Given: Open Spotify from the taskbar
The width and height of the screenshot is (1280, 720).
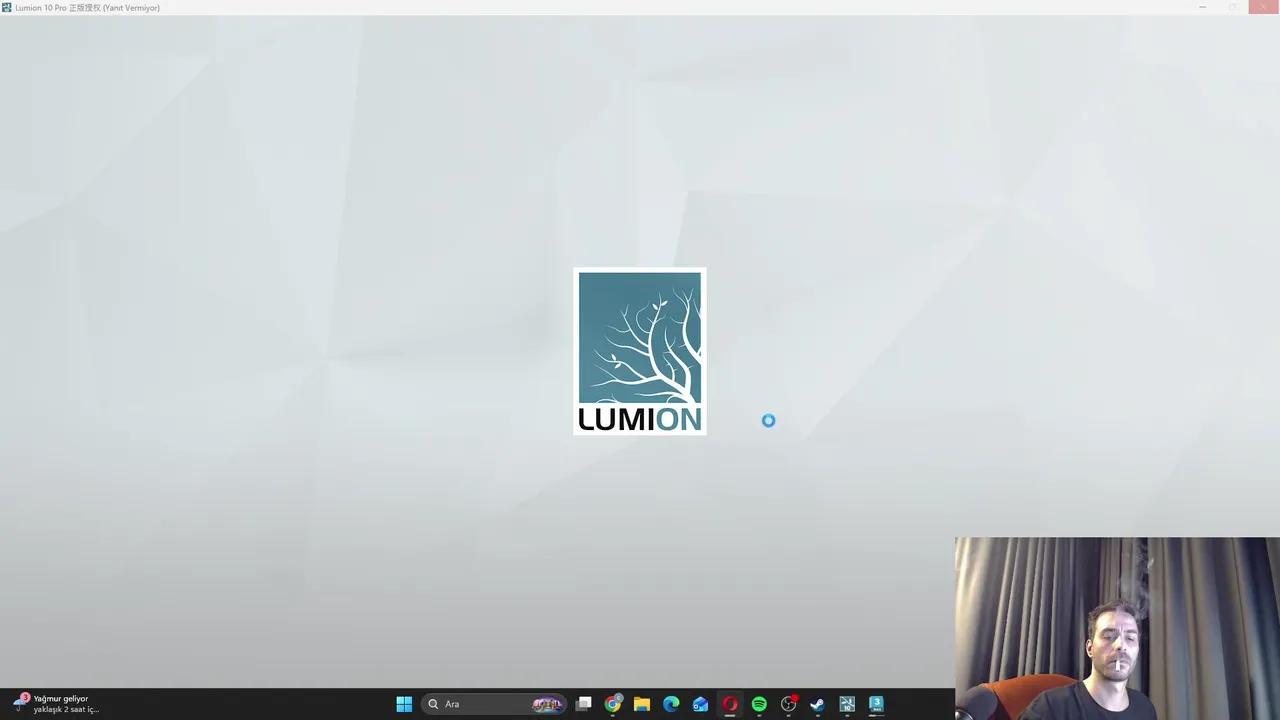Looking at the screenshot, I should tap(759, 704).
